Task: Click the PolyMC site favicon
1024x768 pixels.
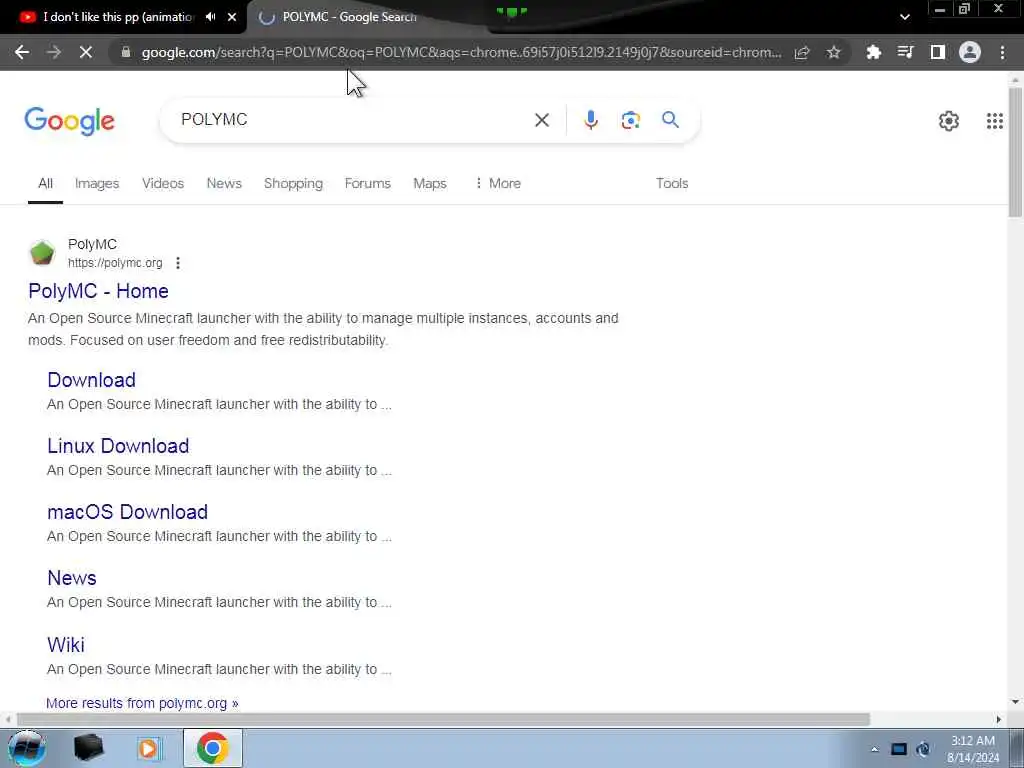Action: coord(42,253)
